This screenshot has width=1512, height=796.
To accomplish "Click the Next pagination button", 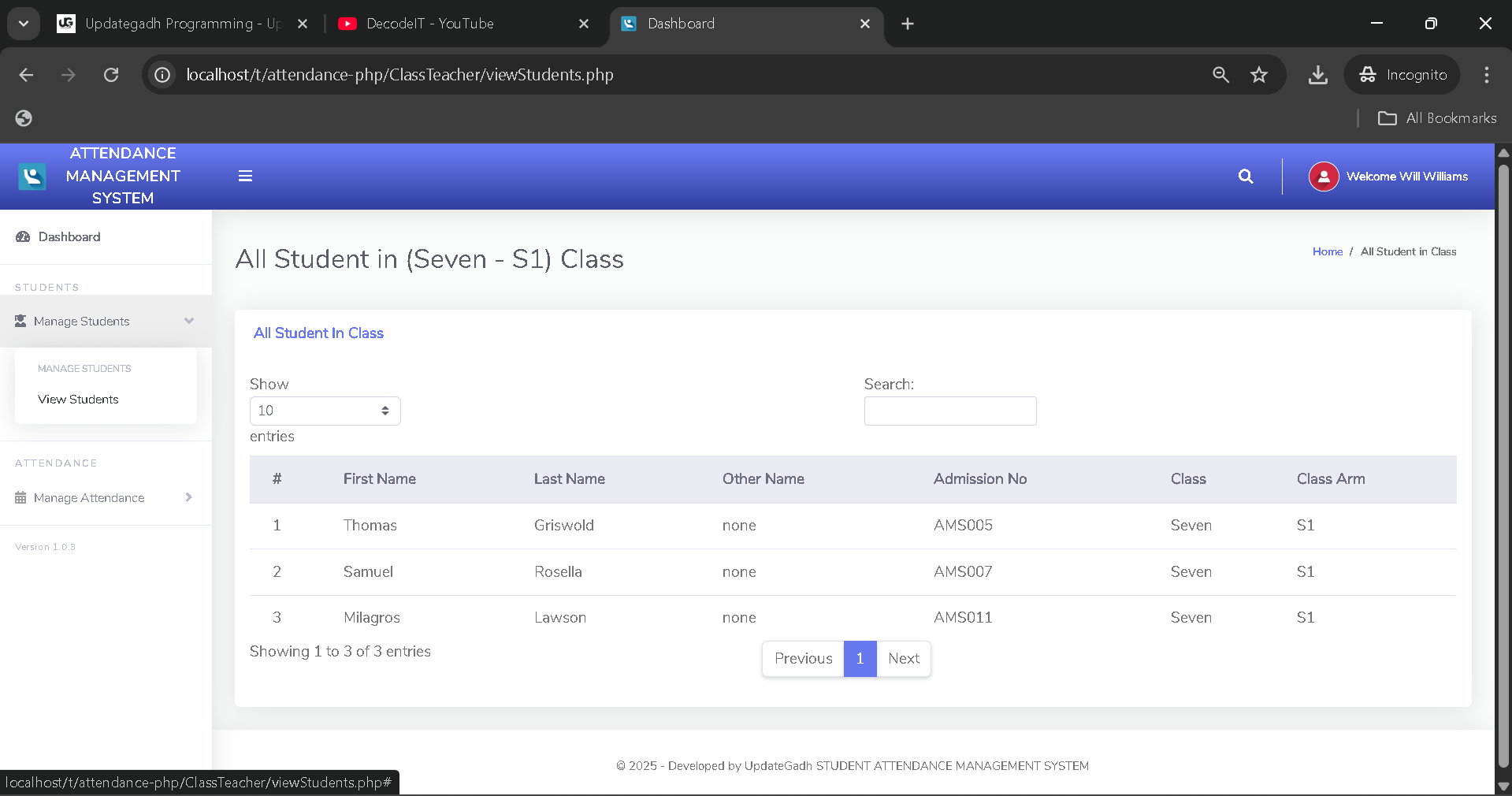I will (x=903, y=659).
